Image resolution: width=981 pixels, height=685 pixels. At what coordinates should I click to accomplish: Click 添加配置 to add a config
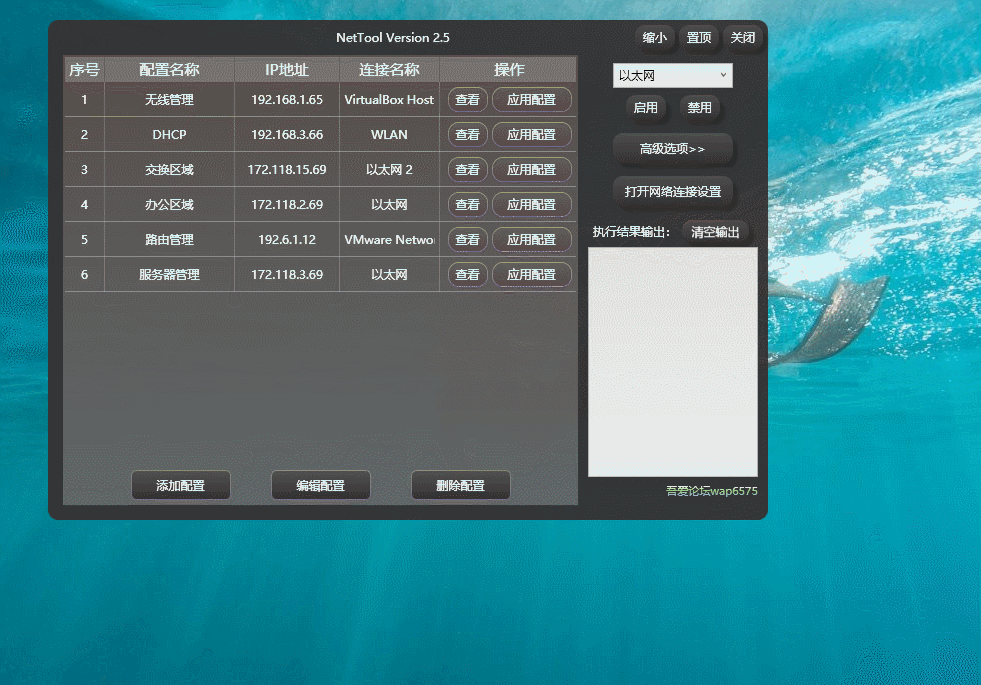point(181,485)
